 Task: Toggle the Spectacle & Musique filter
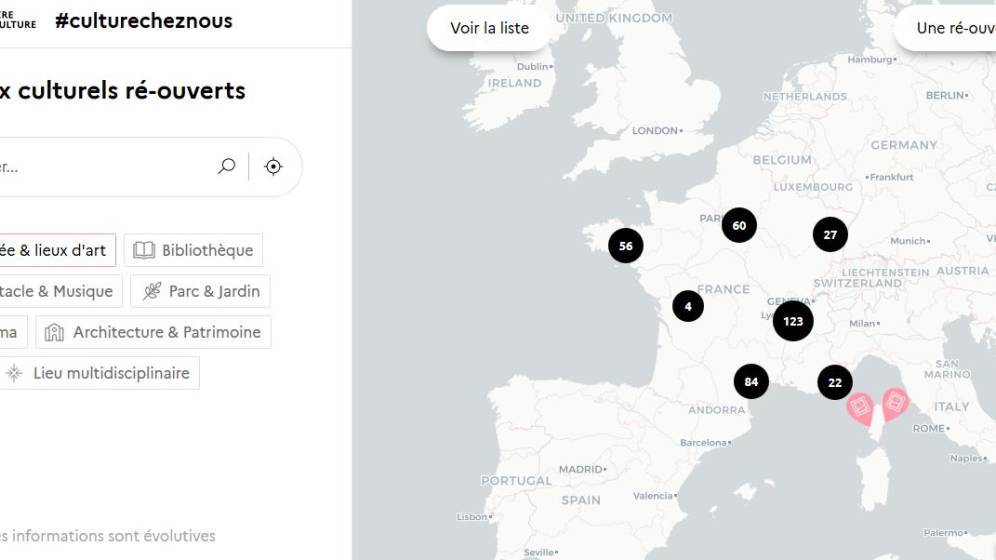pyautogui.click(x=59, y=291)
